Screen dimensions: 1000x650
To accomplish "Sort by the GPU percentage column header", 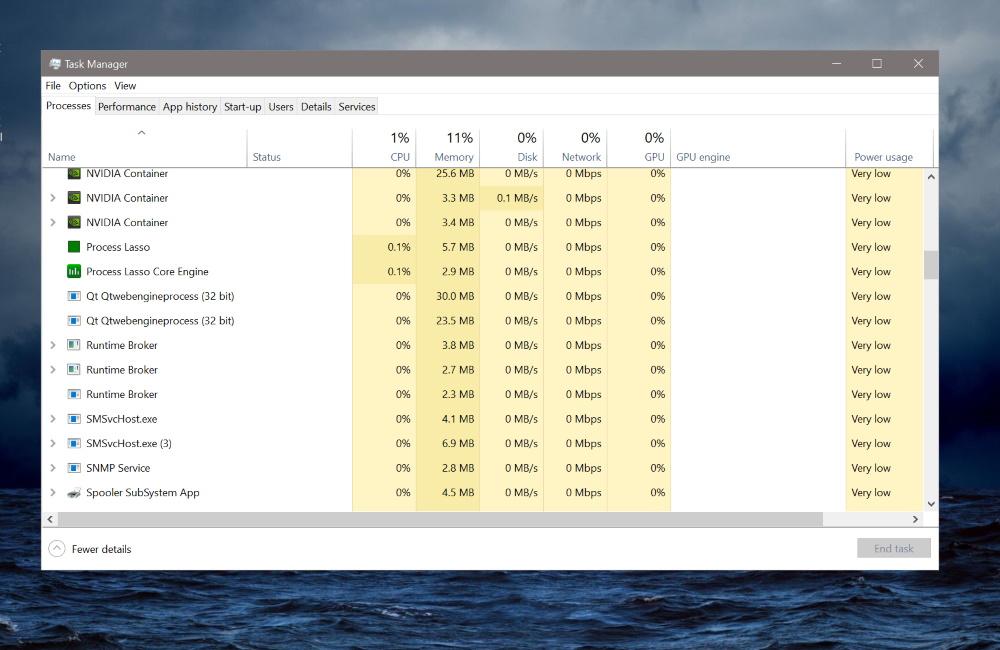I will point(639,147).
